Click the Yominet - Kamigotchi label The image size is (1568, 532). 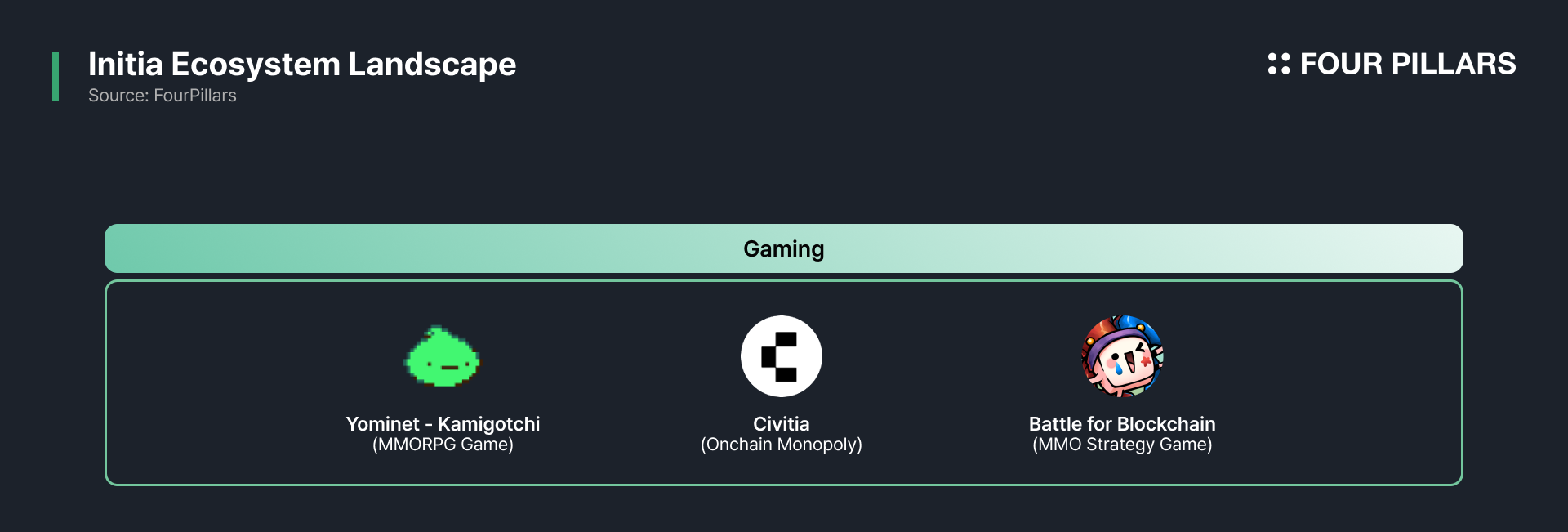[x=443, y=424]
